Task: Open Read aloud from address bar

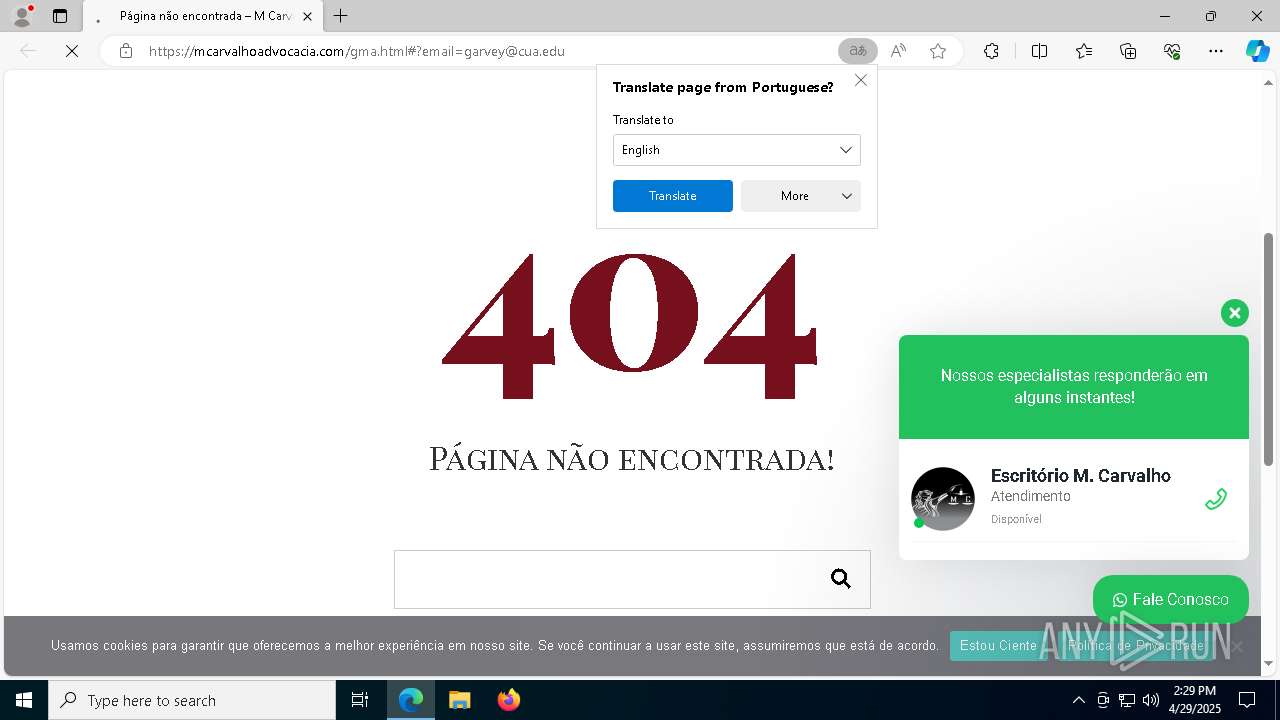Action: click(898, 51)
